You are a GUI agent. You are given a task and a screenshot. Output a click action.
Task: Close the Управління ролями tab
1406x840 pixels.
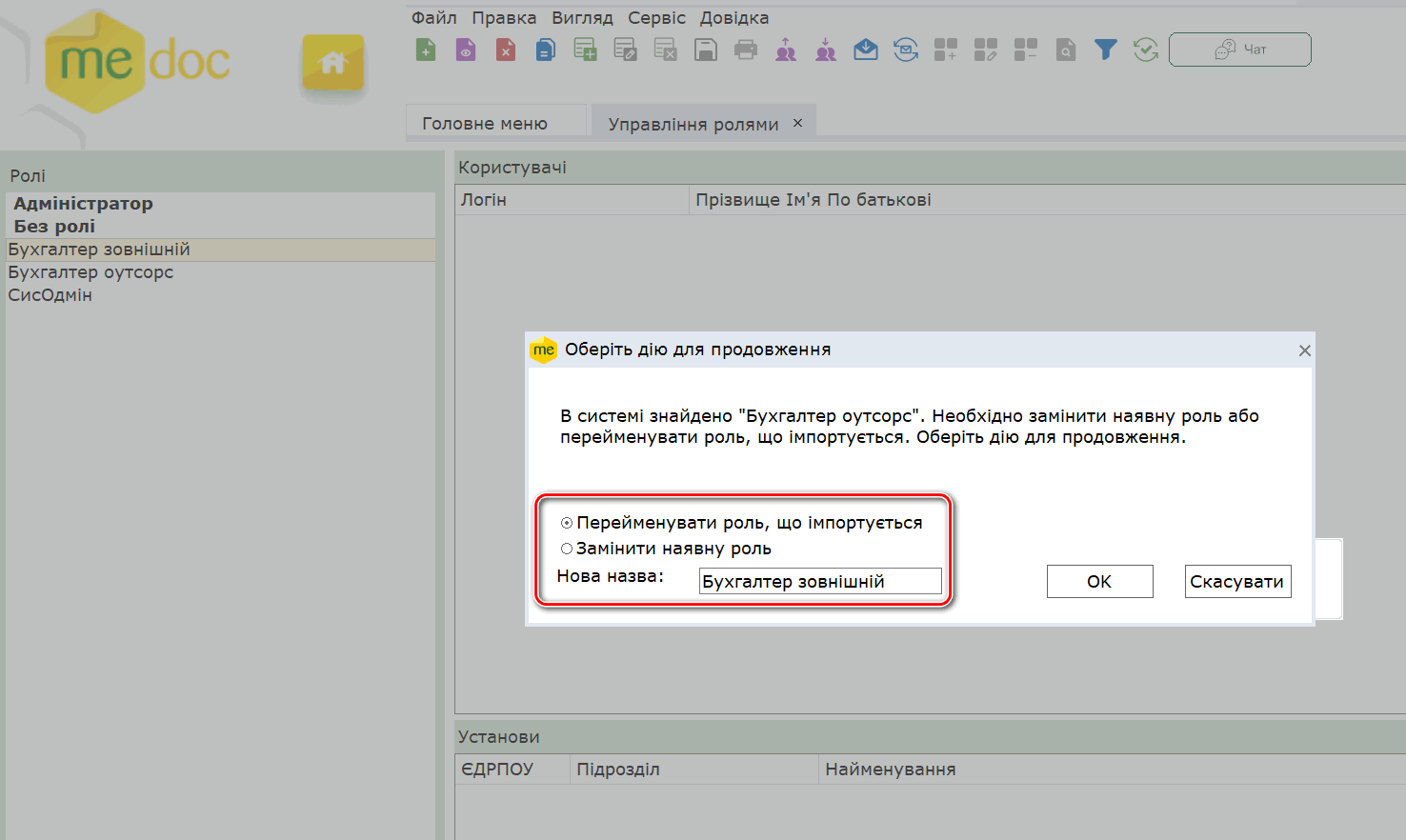click(x=798, y=123)
